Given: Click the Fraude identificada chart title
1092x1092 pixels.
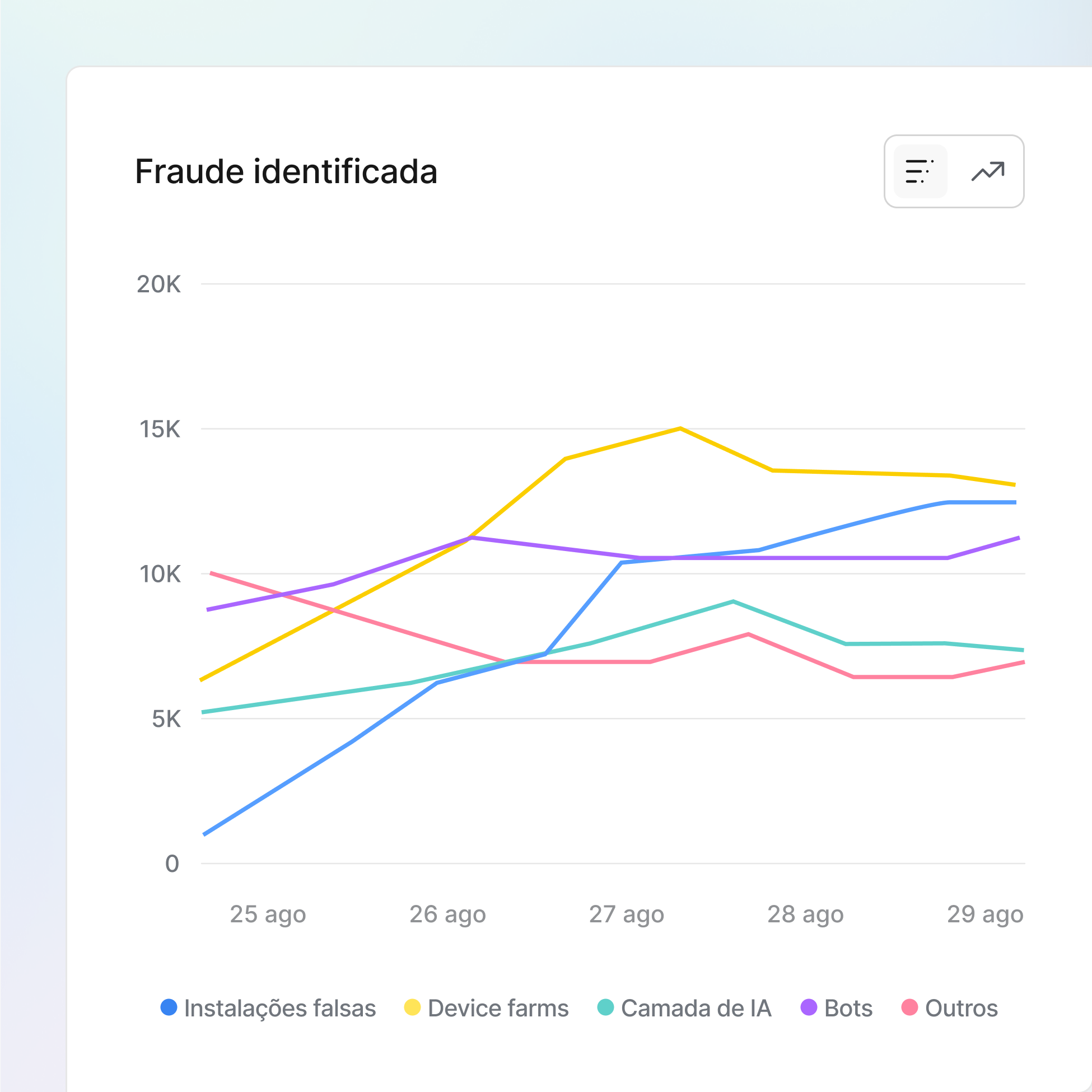Looking at the screenshot, I should (x=286, y=171).
